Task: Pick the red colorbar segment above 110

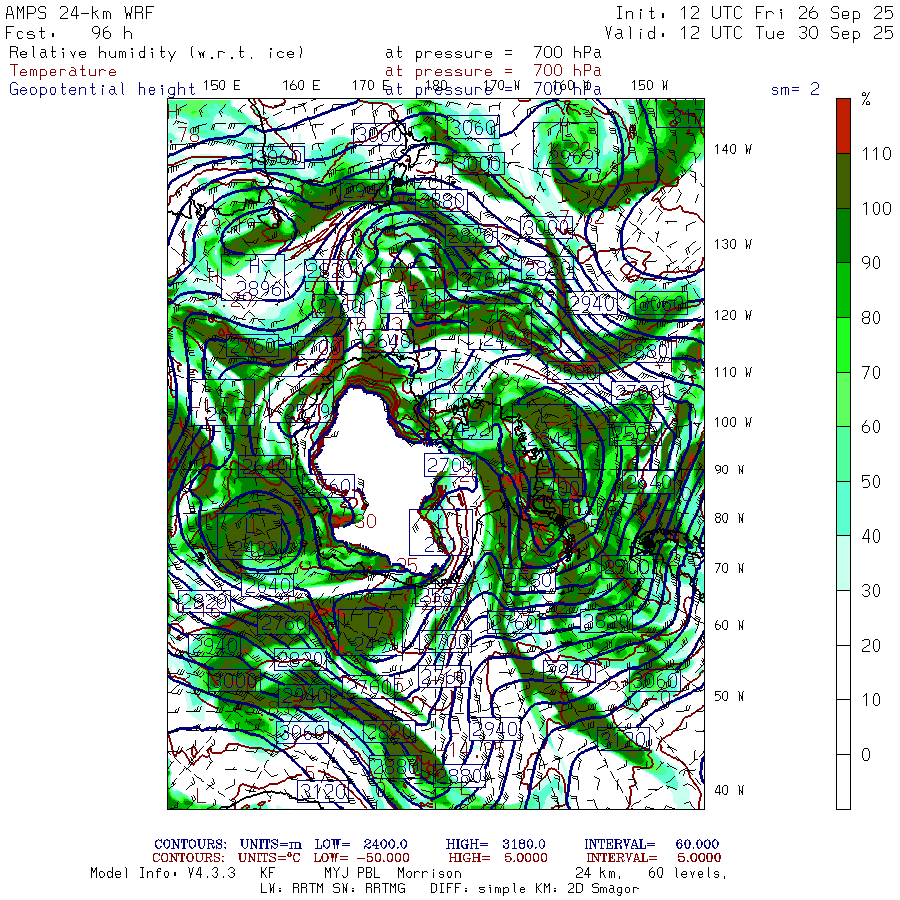Action: pos(843,126)
